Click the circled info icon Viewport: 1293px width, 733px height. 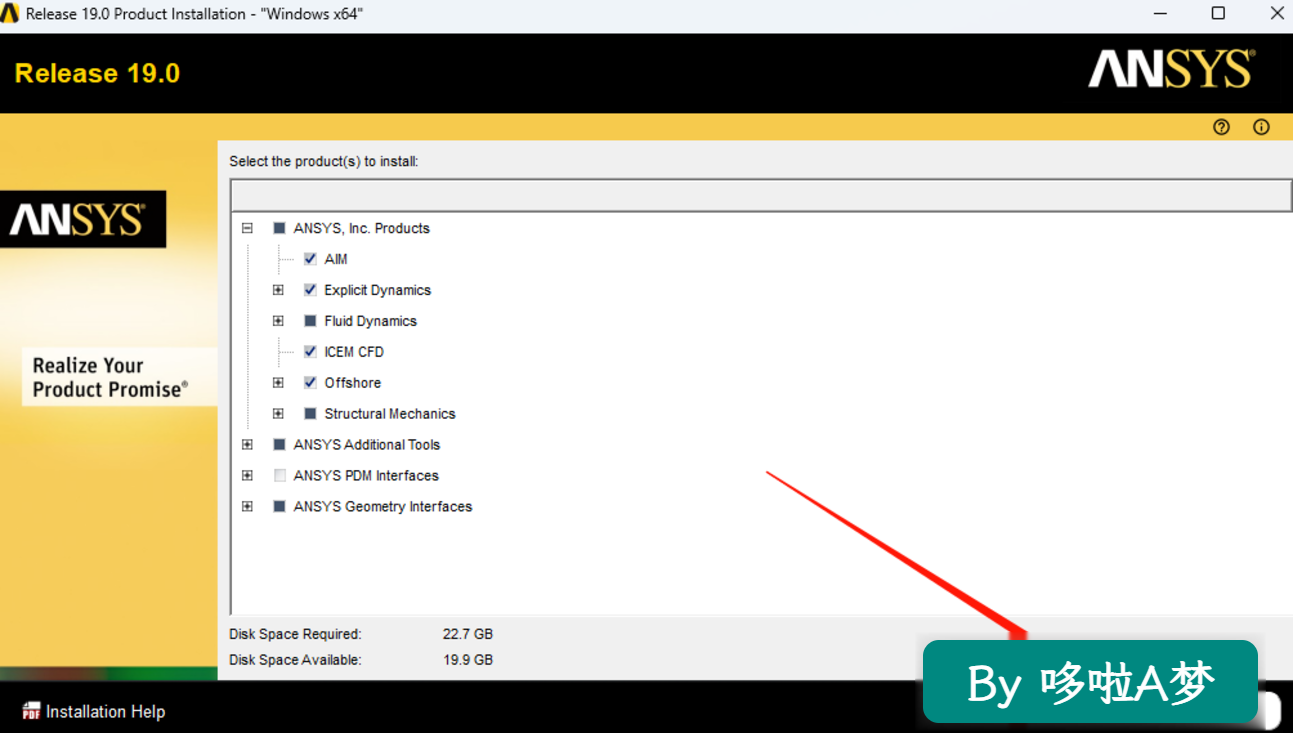(x=1261, y=127)
